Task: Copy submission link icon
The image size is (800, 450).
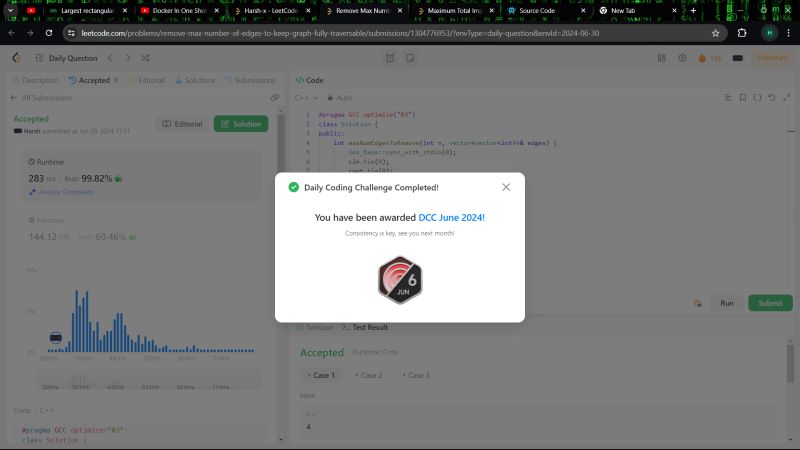Action: pos(275,97)
